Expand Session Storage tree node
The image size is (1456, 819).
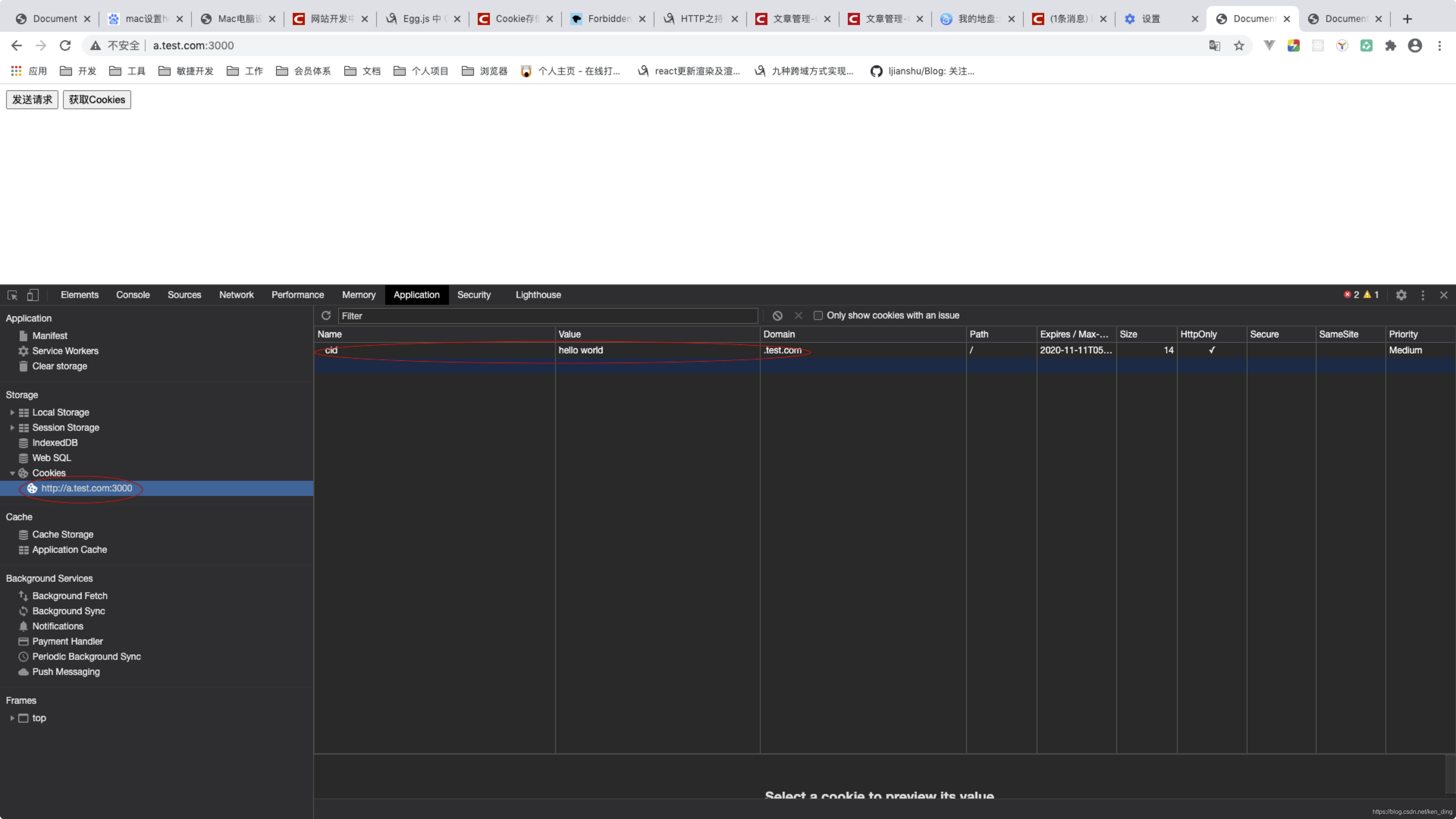coord(12,428)
